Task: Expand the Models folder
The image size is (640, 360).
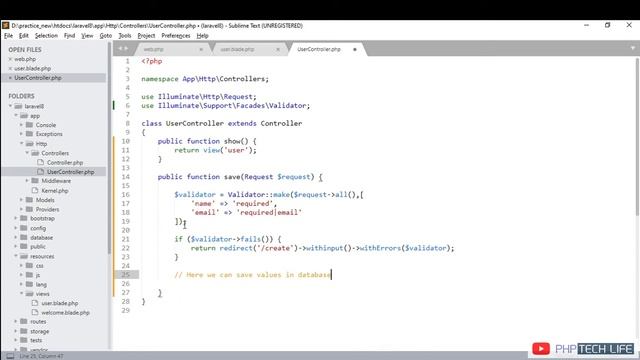Action: [x=21, y=200]
